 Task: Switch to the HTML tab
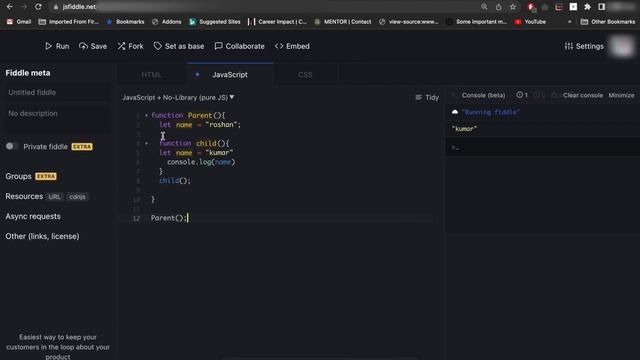(151, 75)
